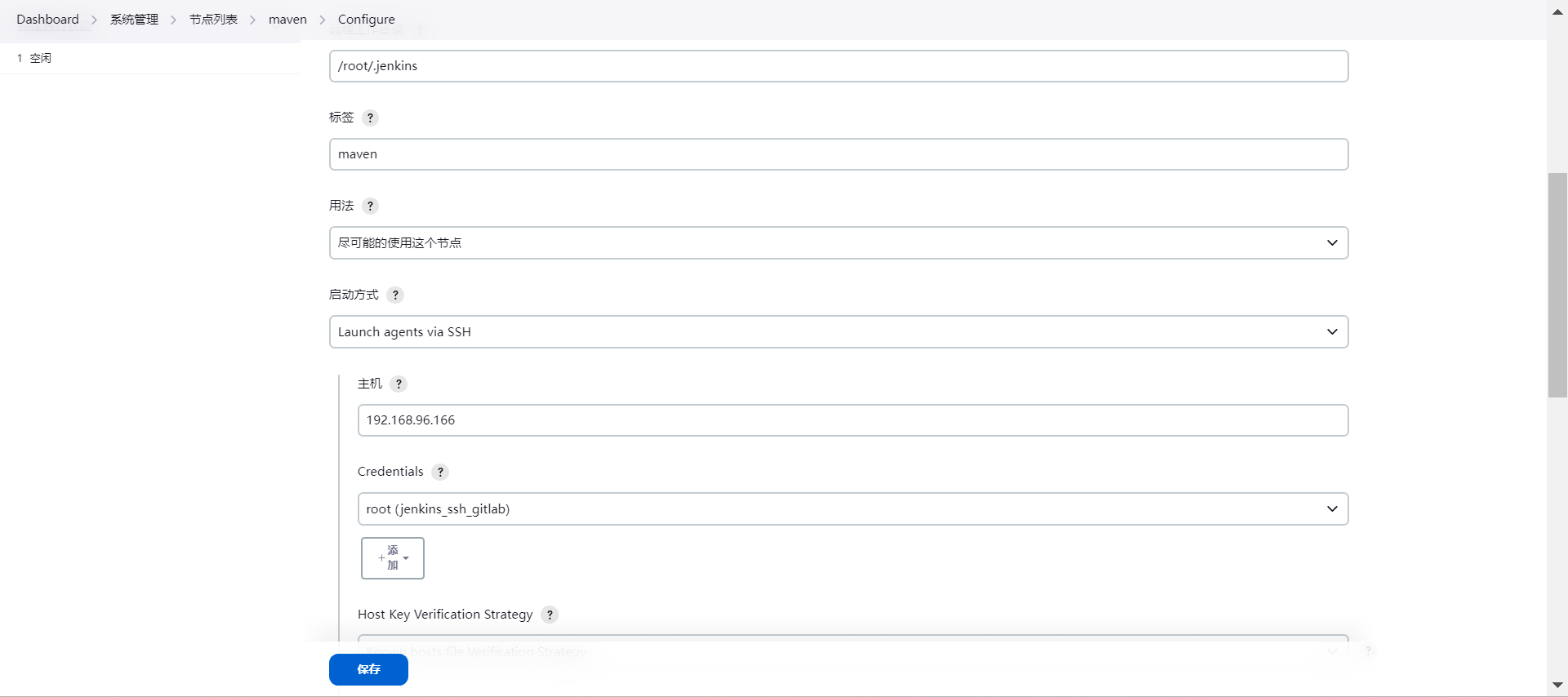Screen dimensions: 1568x697
Task: Click the 启动方式 label
Action: tap(354, 295)
